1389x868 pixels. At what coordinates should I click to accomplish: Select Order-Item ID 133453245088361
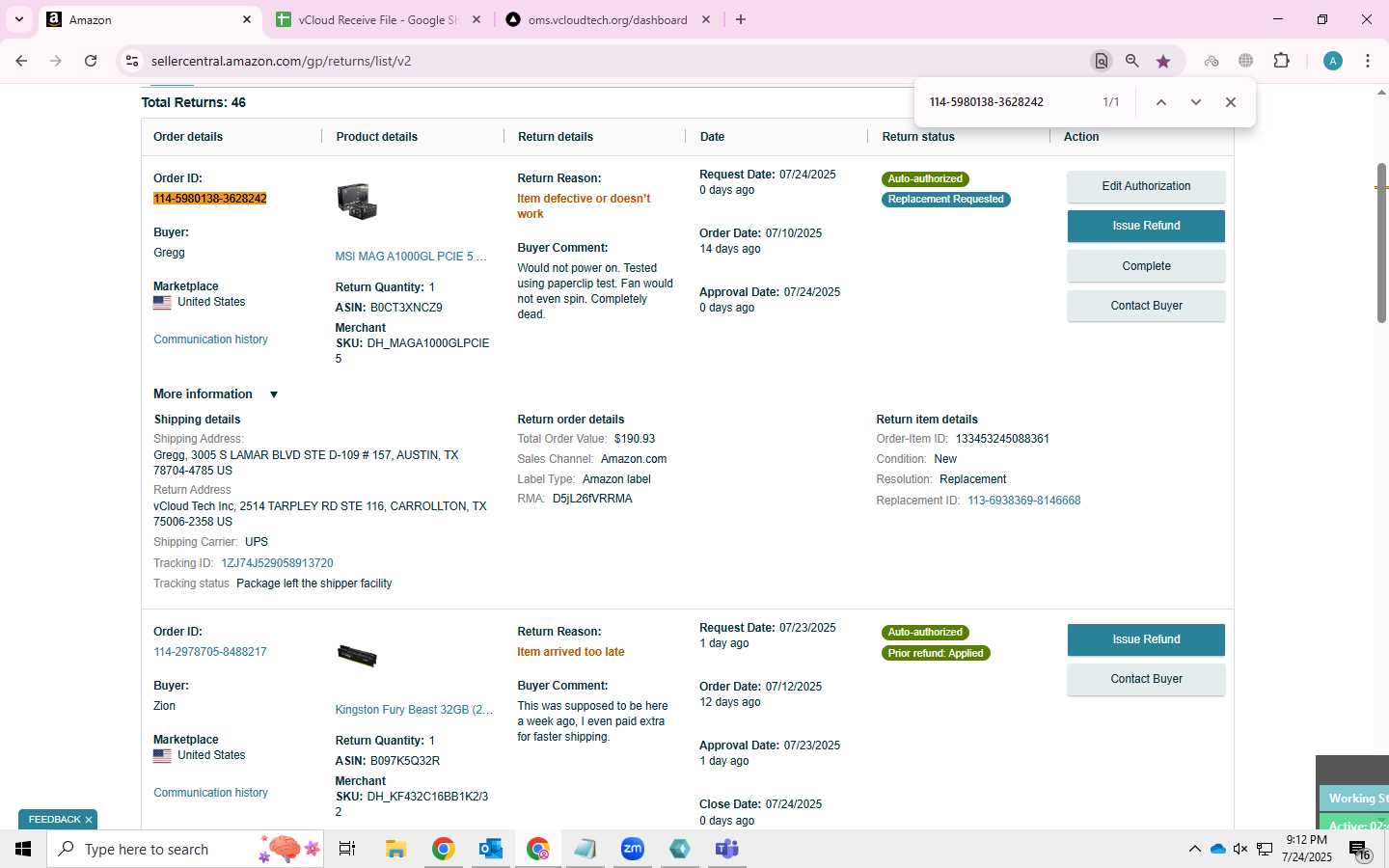1002,439
